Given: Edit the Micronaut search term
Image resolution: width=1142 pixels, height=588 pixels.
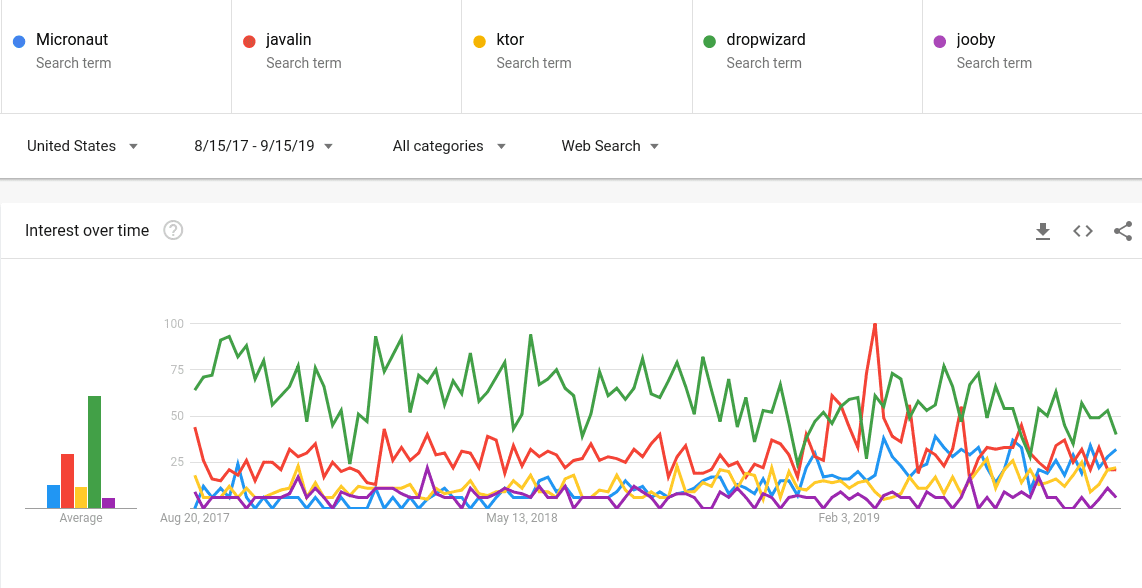Looking at the screenshot, I should click(x=72, y=40).
